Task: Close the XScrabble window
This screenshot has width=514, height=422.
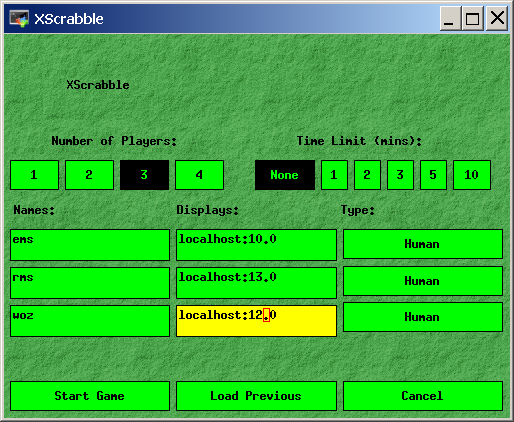Action: (x=497, y=18)
